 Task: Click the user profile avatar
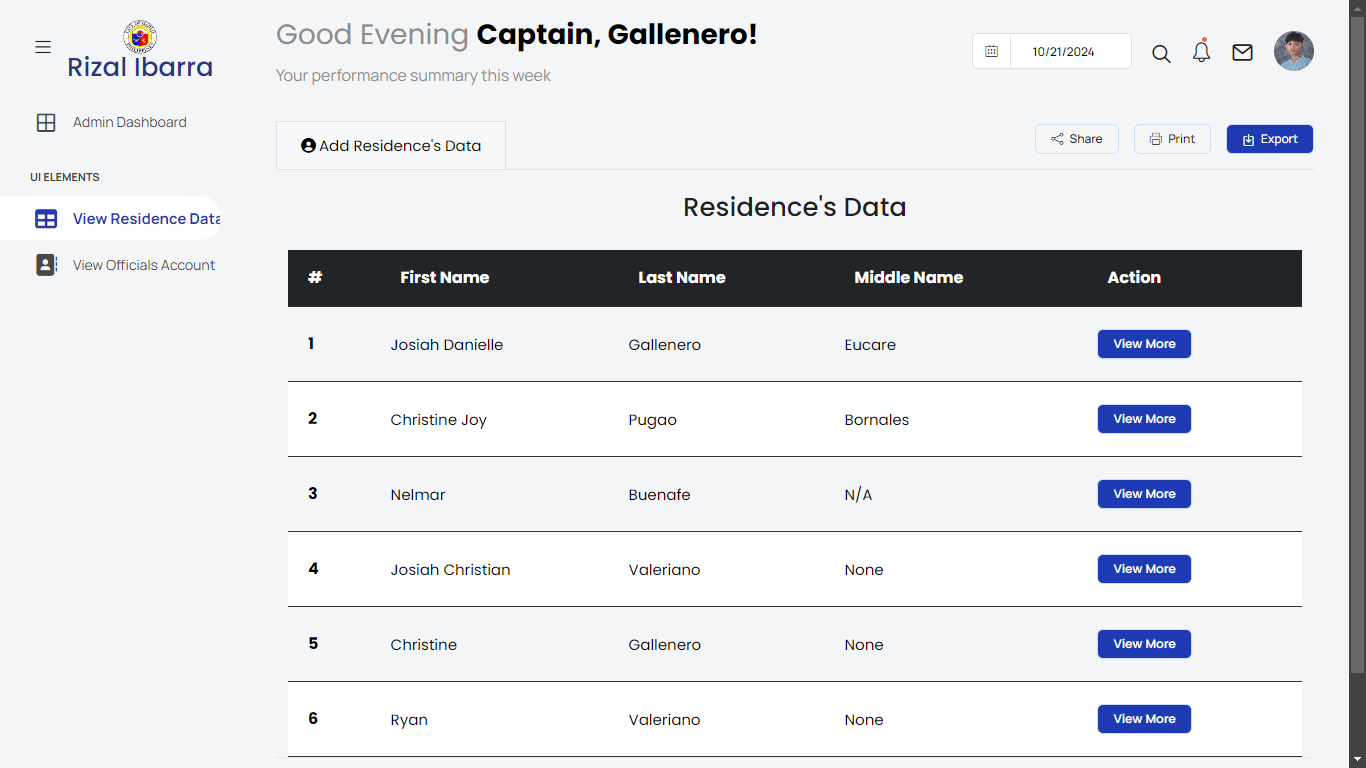(1293, 51)
